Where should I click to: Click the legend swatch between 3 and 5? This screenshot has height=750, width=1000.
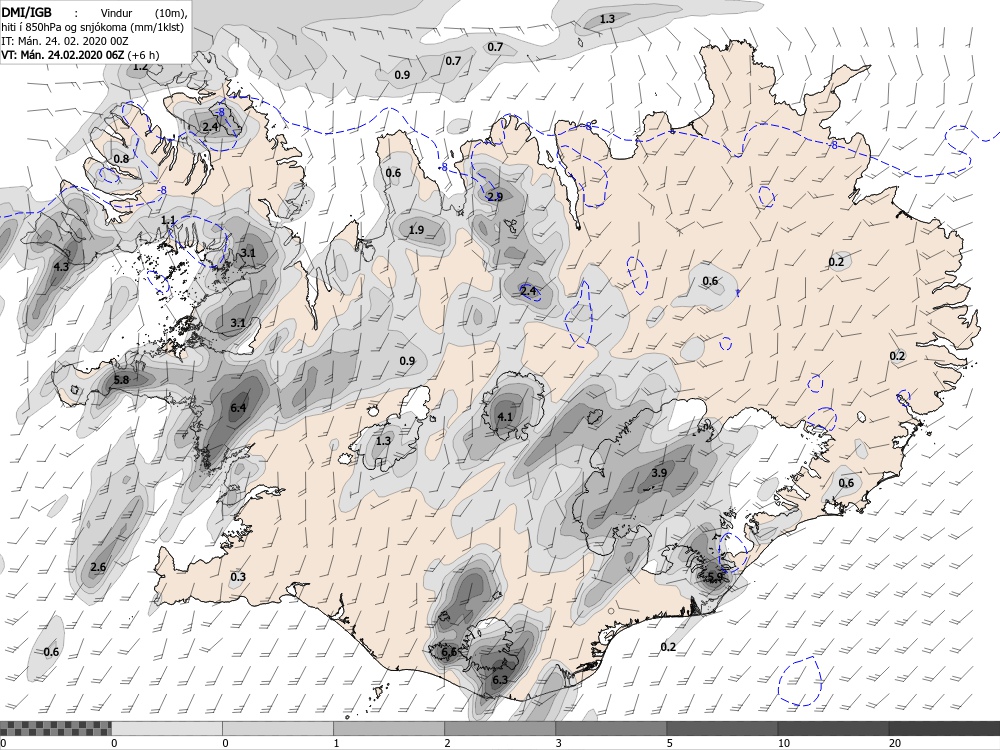click(x=610, y=728)
